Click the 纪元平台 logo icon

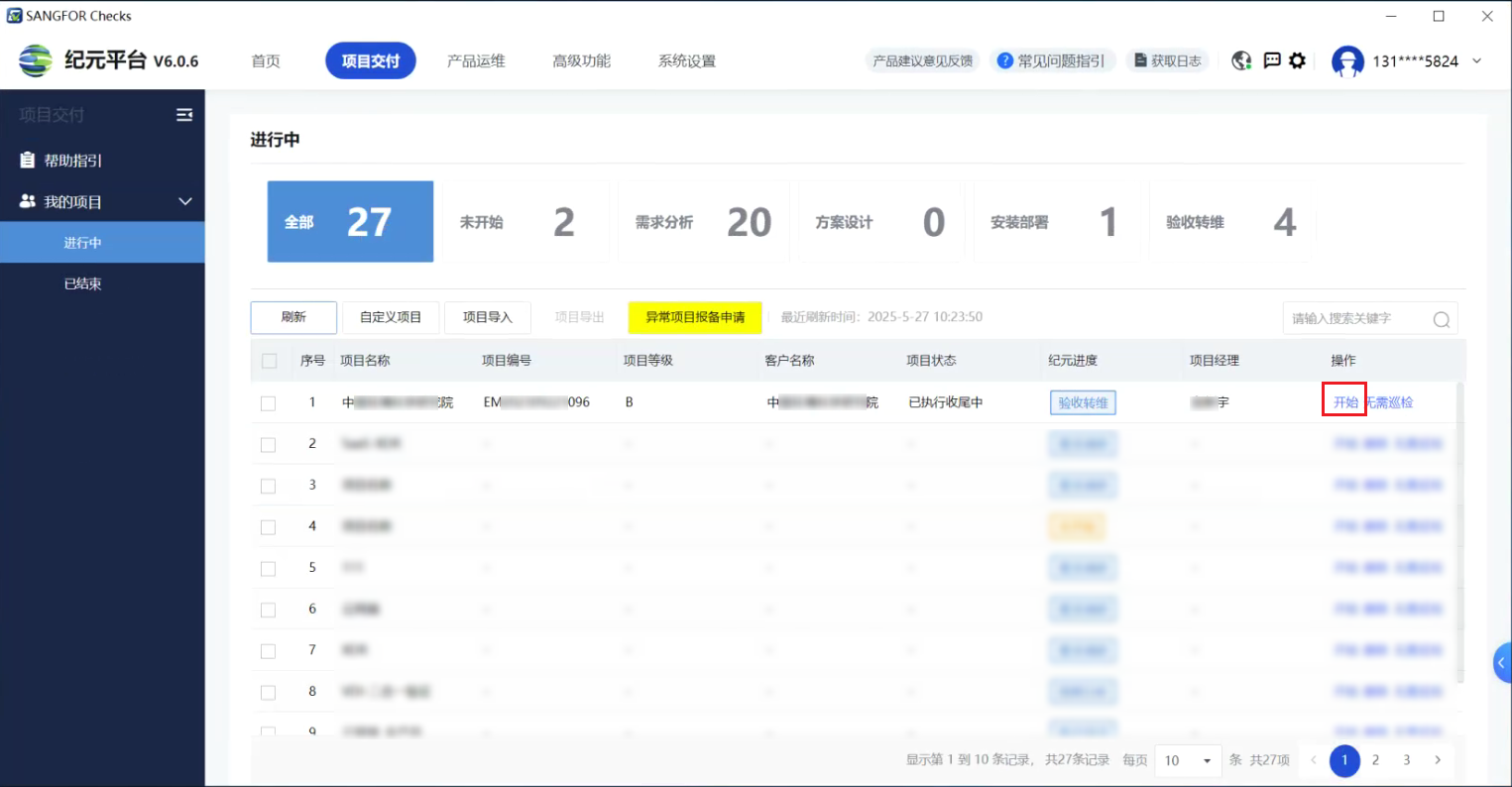[x=36, y=61]
